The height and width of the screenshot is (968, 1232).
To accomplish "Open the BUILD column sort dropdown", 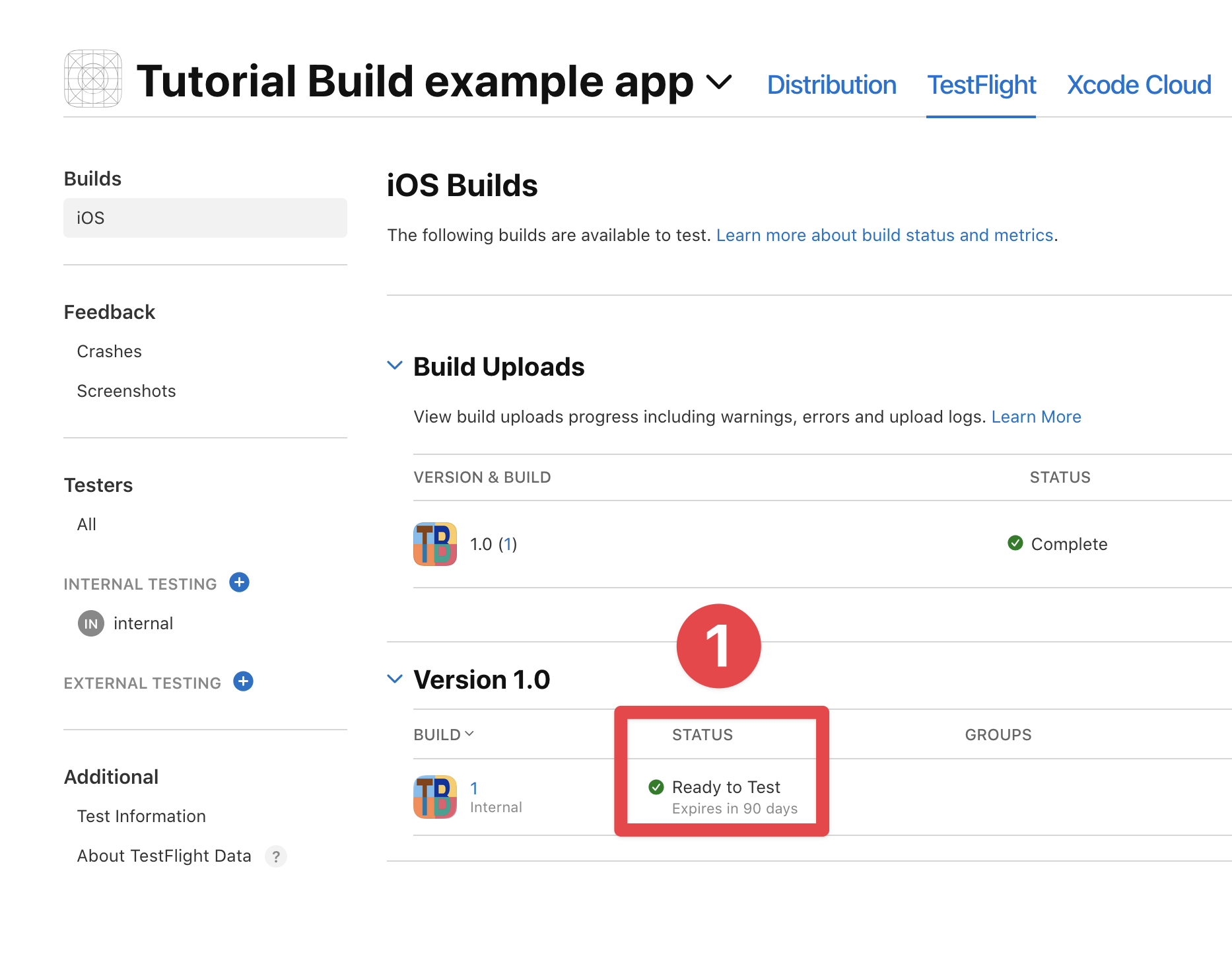I will pos(470,734).
